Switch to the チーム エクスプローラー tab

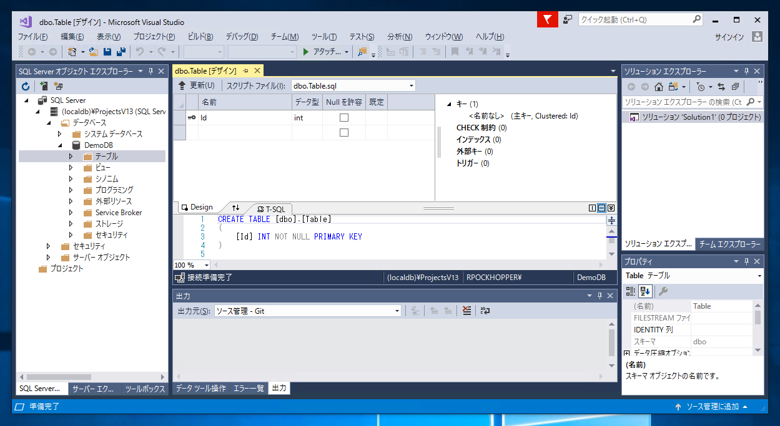click(730, 244)
